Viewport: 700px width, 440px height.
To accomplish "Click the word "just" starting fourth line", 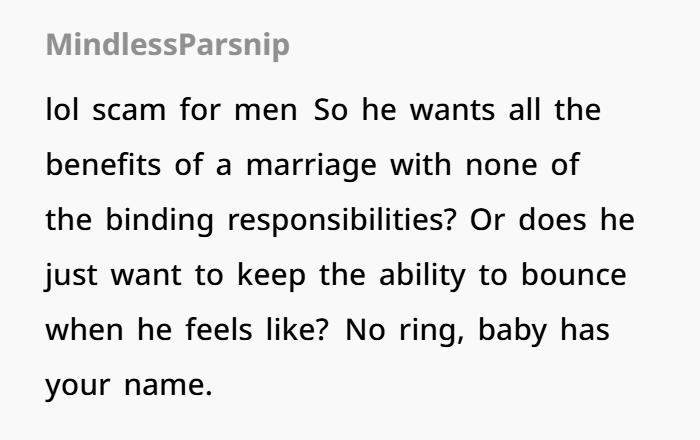I will [x=71, y=275].
